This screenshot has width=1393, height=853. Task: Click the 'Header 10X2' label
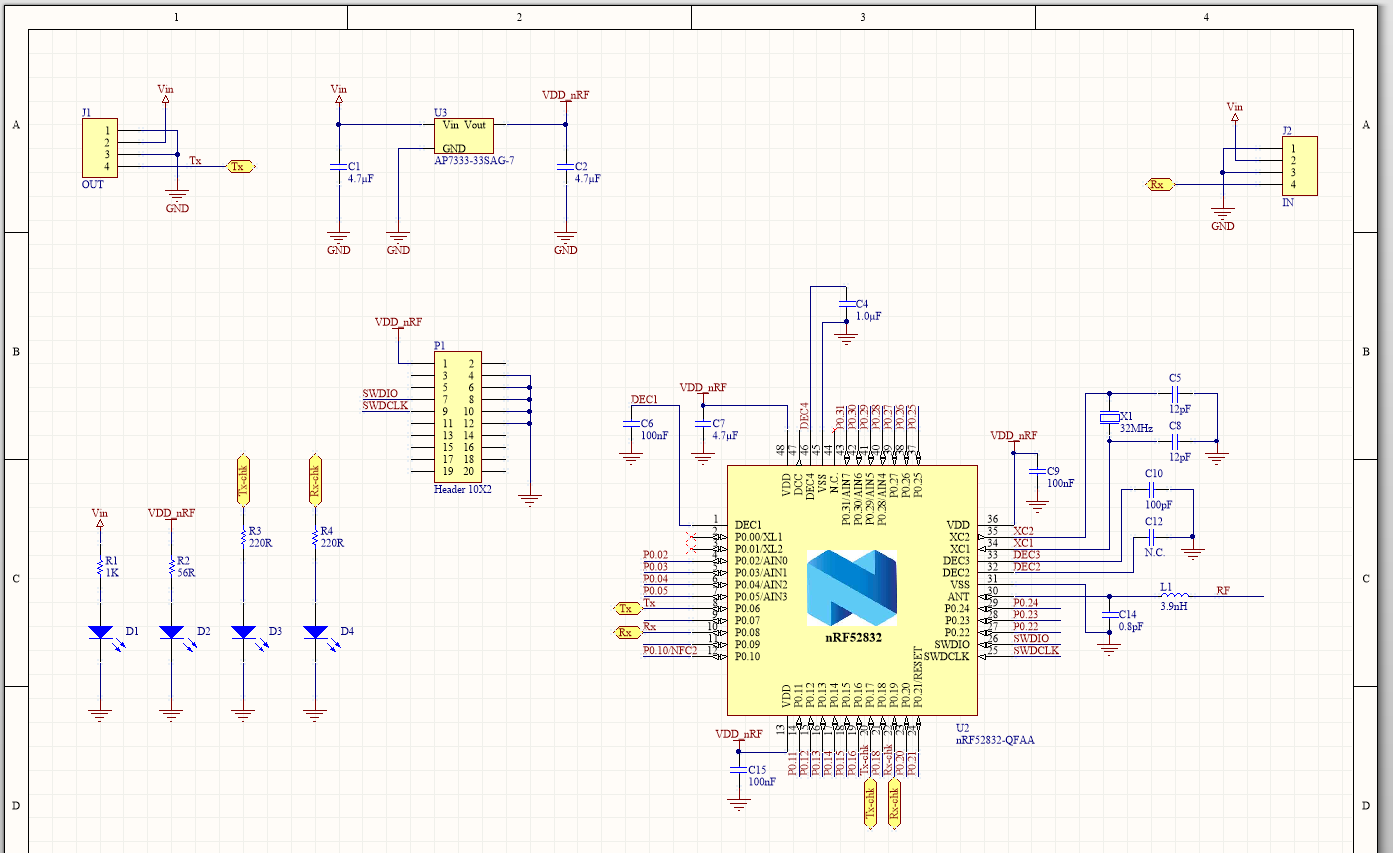point(463,490)
